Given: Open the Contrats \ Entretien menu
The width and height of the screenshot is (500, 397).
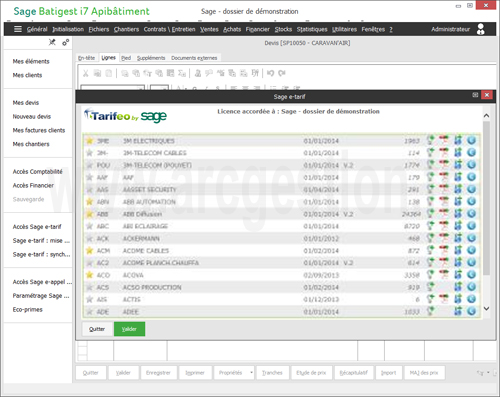Looking at the screenshot, I should [169, 29].
